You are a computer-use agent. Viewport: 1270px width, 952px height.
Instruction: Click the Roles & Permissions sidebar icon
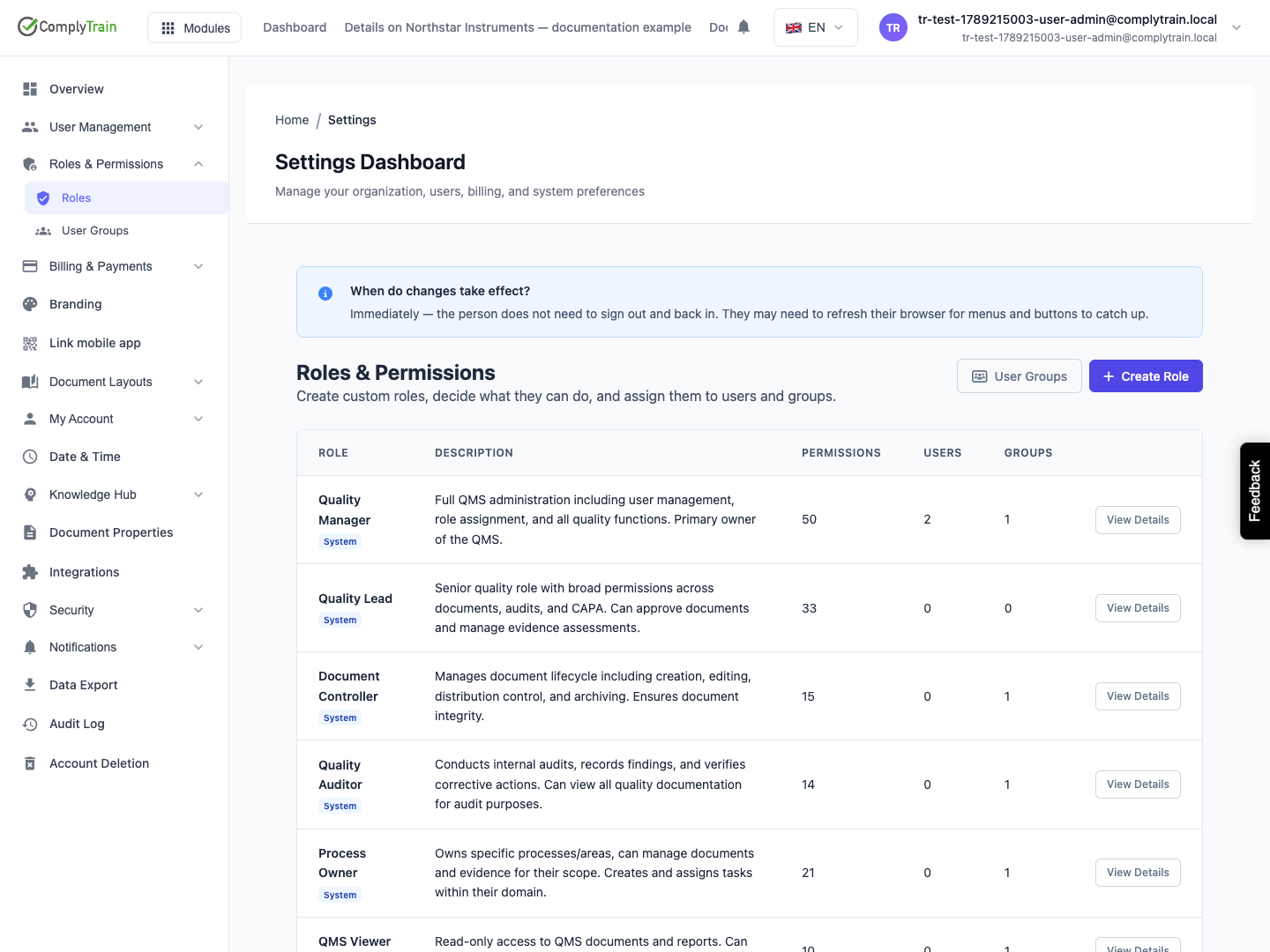pyautogui.click(x=30, y=164)
